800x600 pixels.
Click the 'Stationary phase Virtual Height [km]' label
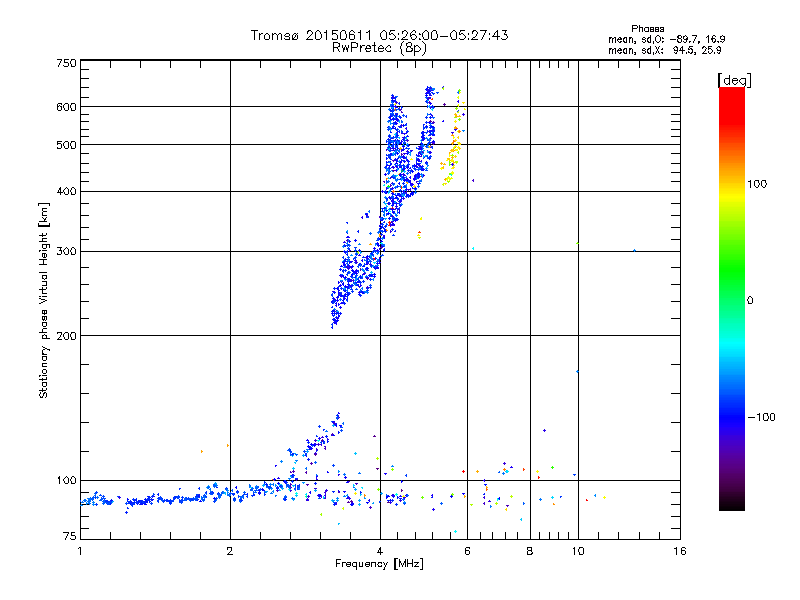44,300
